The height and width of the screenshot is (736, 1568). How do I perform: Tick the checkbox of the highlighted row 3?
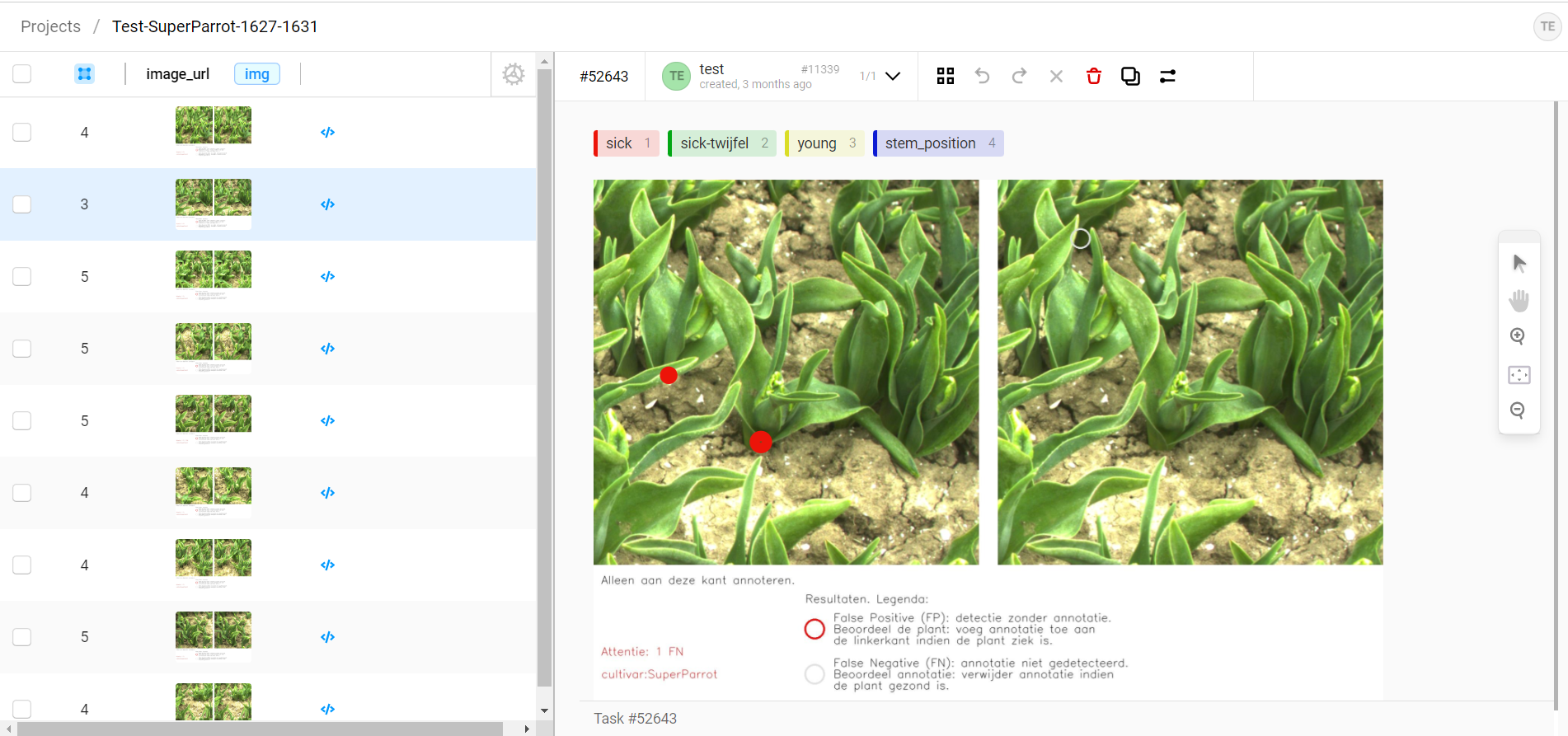pos(22,204)
